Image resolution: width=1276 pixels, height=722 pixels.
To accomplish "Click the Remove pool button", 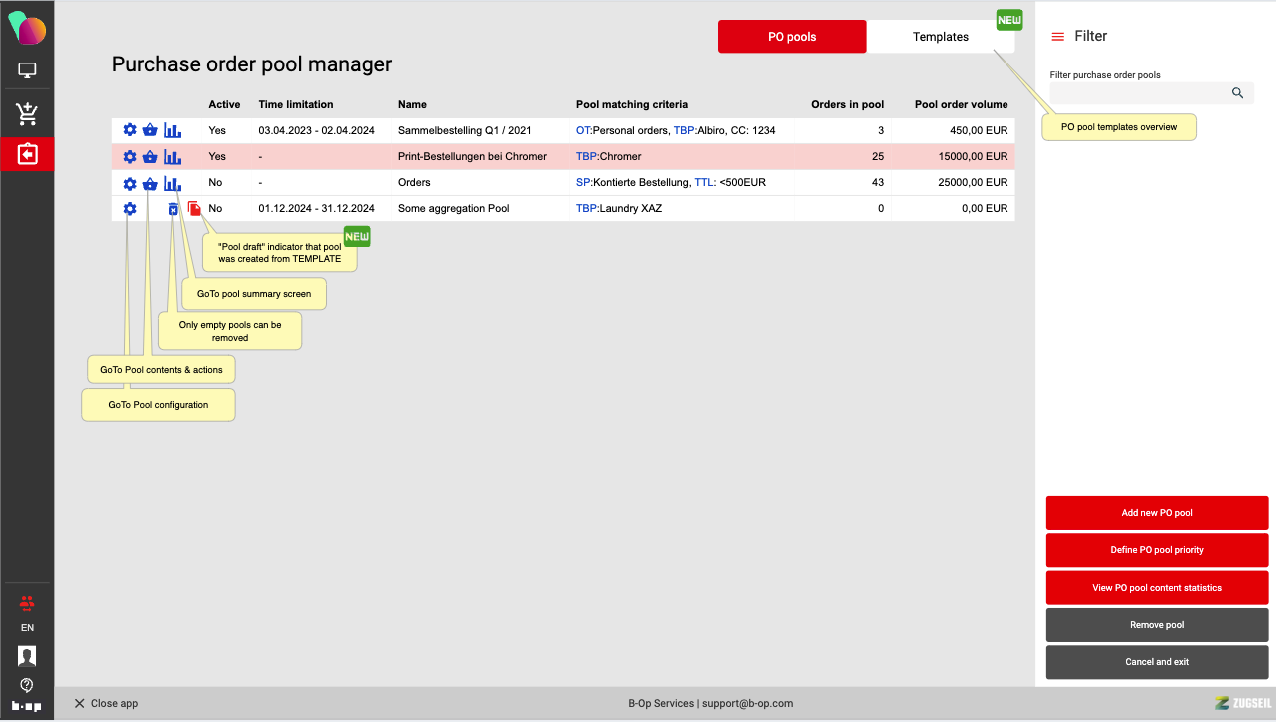I will point(1156,625).
